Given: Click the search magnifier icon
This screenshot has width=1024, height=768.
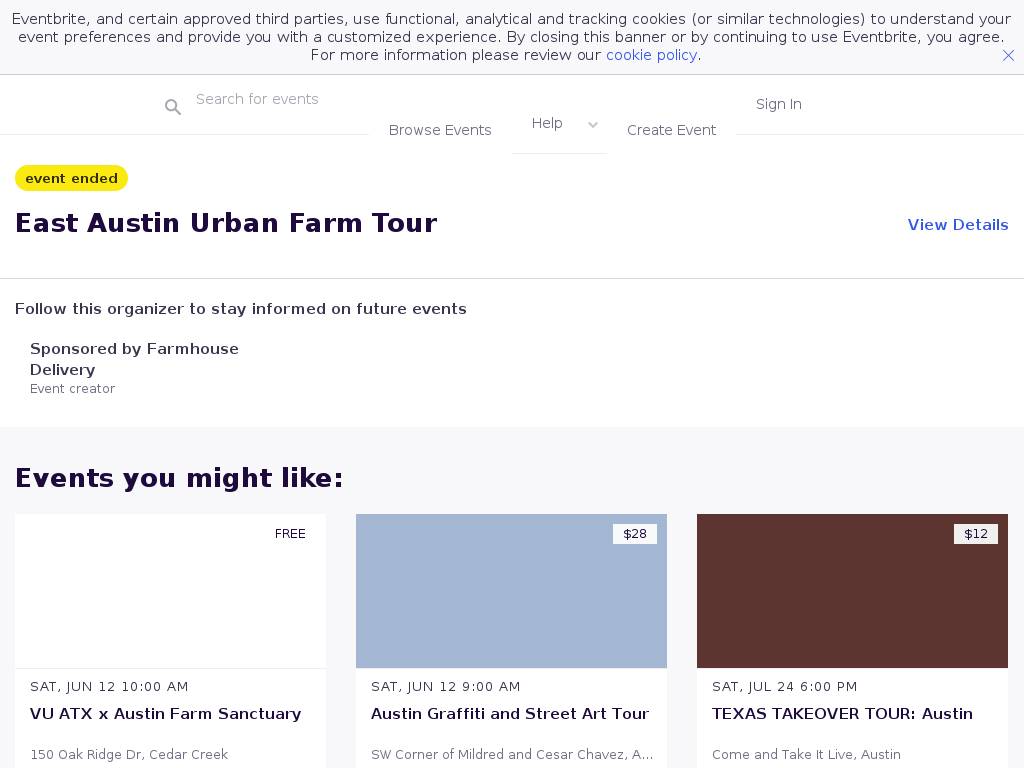Looking at the screenshot, I should [173, 107].
